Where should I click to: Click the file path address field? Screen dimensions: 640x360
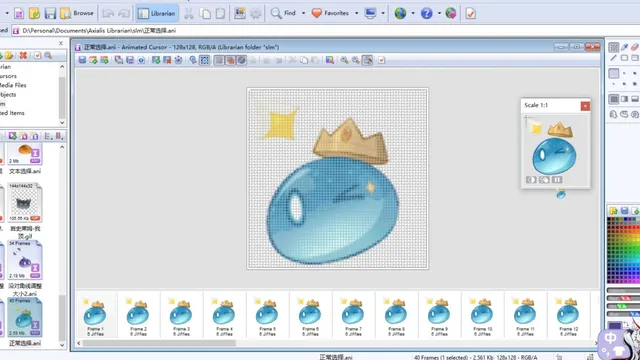tap(326, 31)
